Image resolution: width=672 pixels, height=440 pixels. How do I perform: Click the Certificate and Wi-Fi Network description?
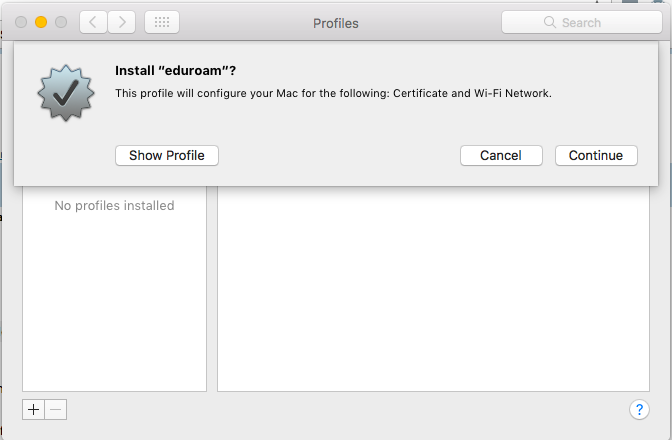coord(333,93)
